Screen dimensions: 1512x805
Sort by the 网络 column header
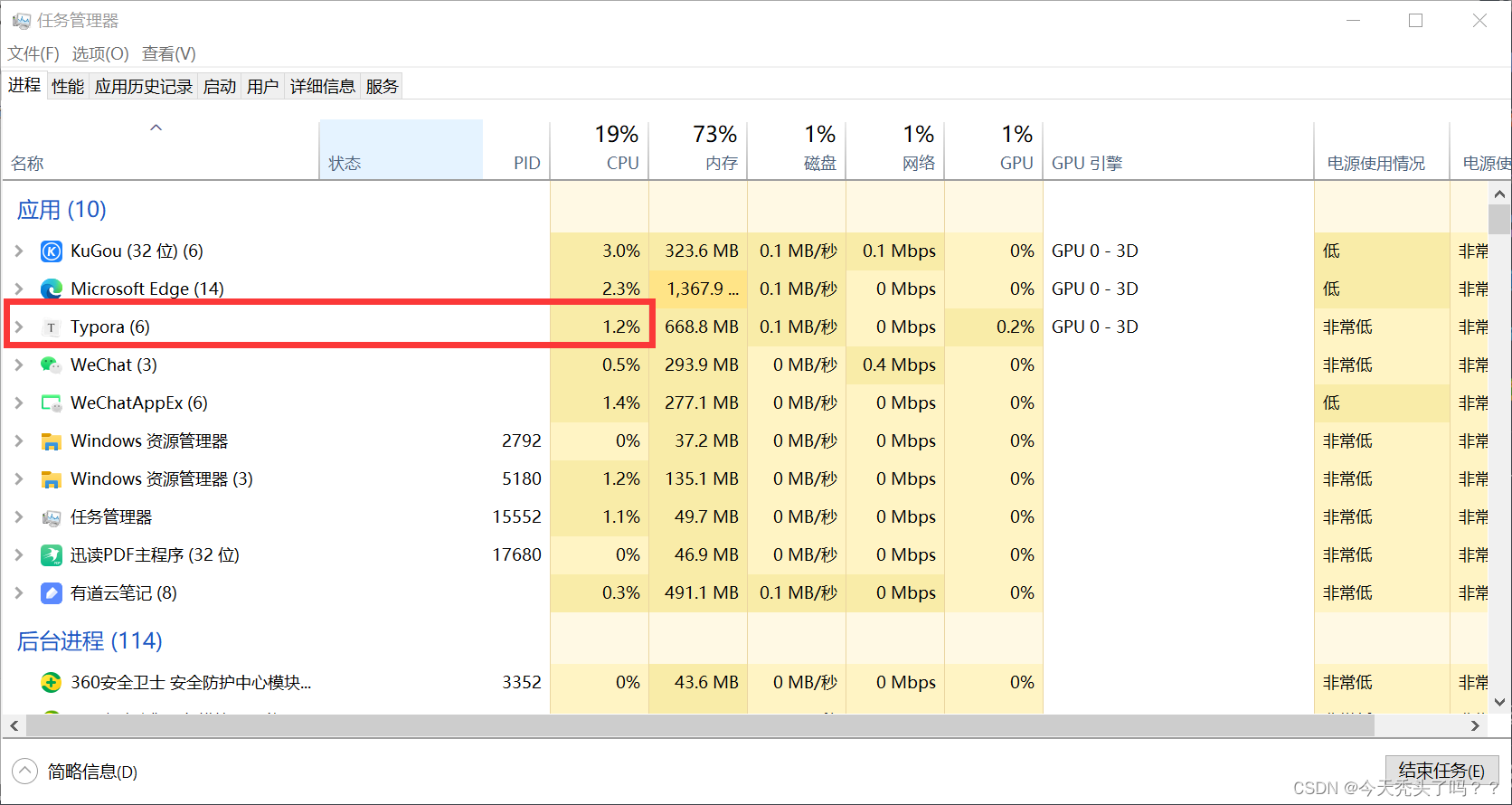tap(895, 150)
